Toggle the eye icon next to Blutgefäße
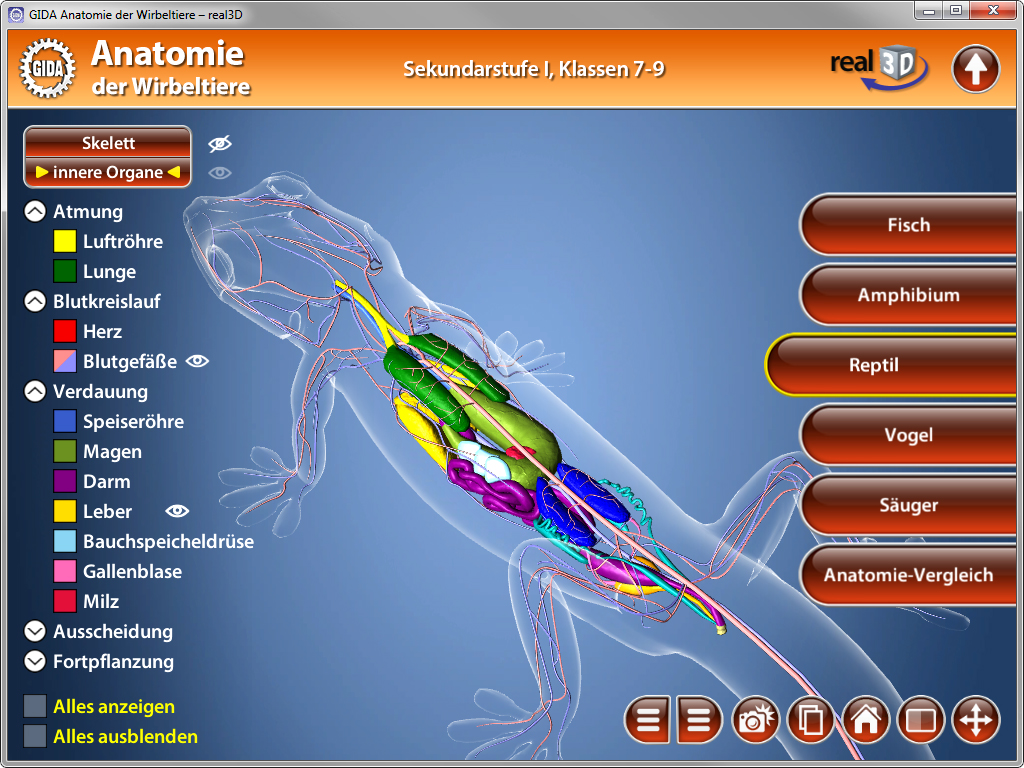This screenshot has width=1024, height=768. point(198,361)
